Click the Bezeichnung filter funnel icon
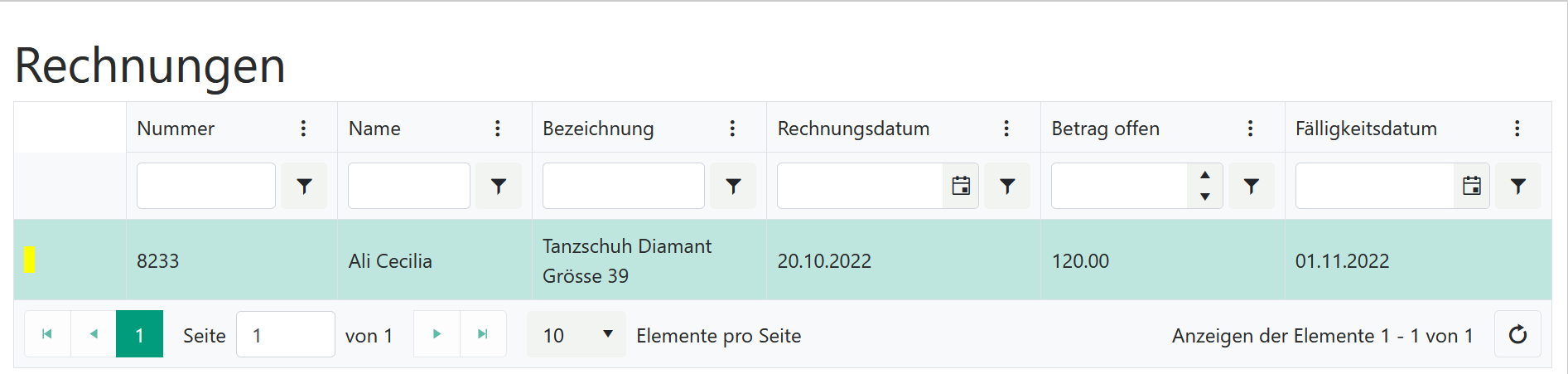The image size is (1568, 374). (733, 186)
